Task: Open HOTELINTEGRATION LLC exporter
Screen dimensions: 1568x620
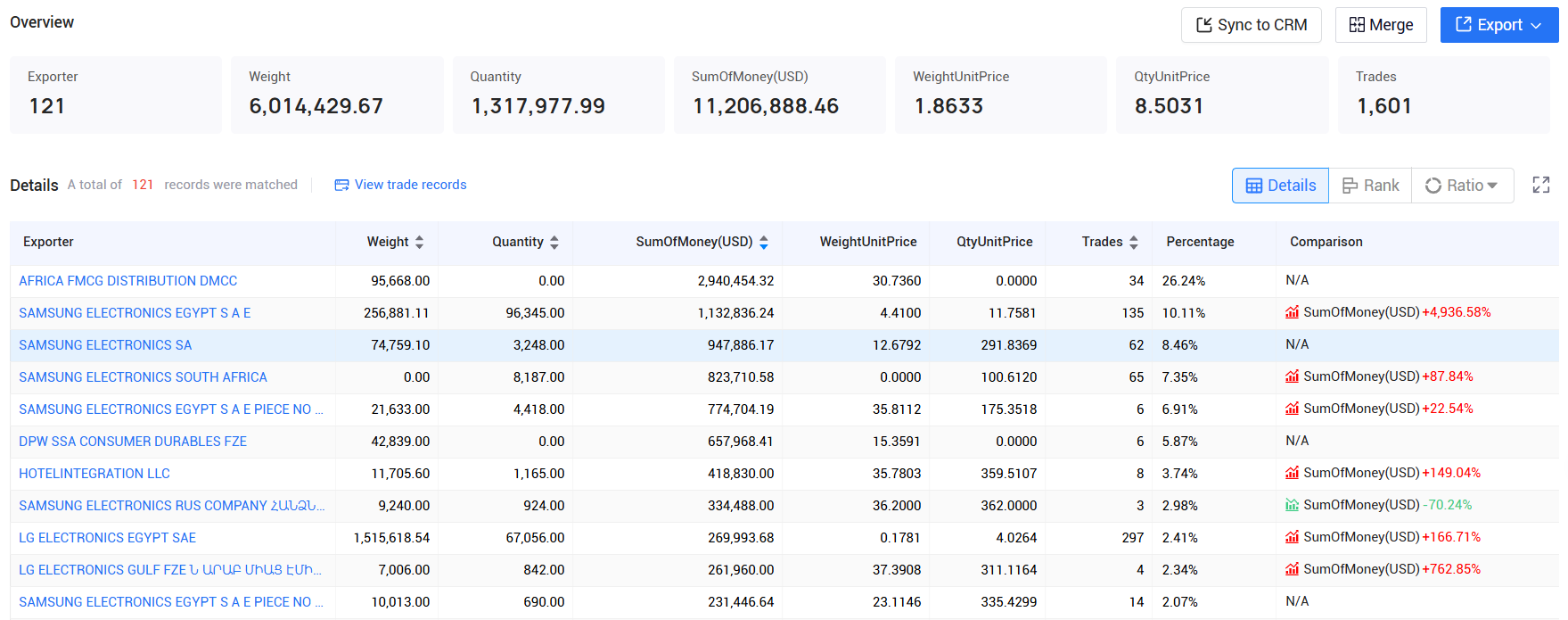Action: tap(94, 474)
